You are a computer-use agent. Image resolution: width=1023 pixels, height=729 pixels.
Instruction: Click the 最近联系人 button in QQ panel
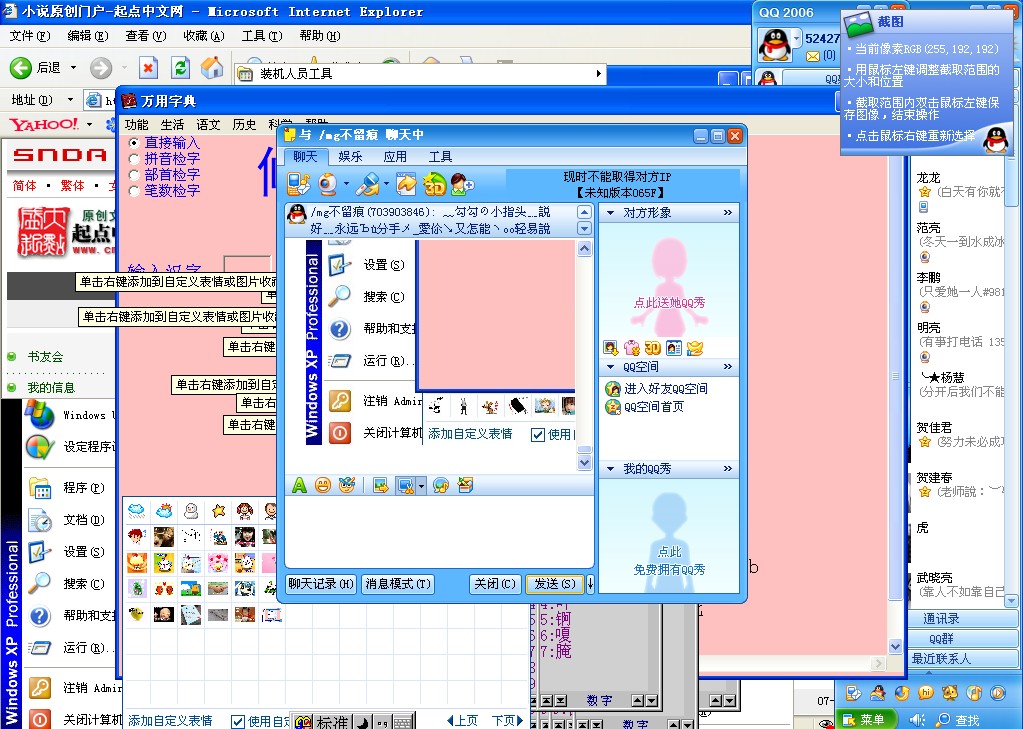[962, 659]
